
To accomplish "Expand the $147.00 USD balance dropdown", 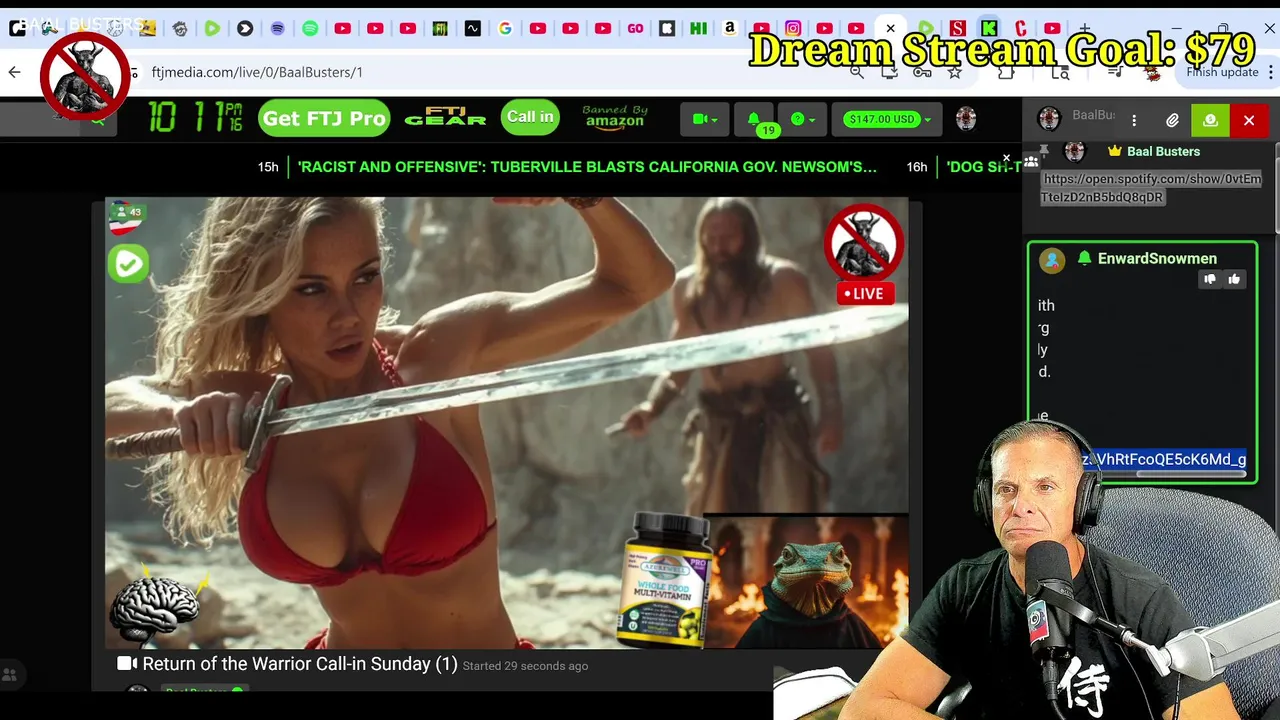I will point(888,119).
